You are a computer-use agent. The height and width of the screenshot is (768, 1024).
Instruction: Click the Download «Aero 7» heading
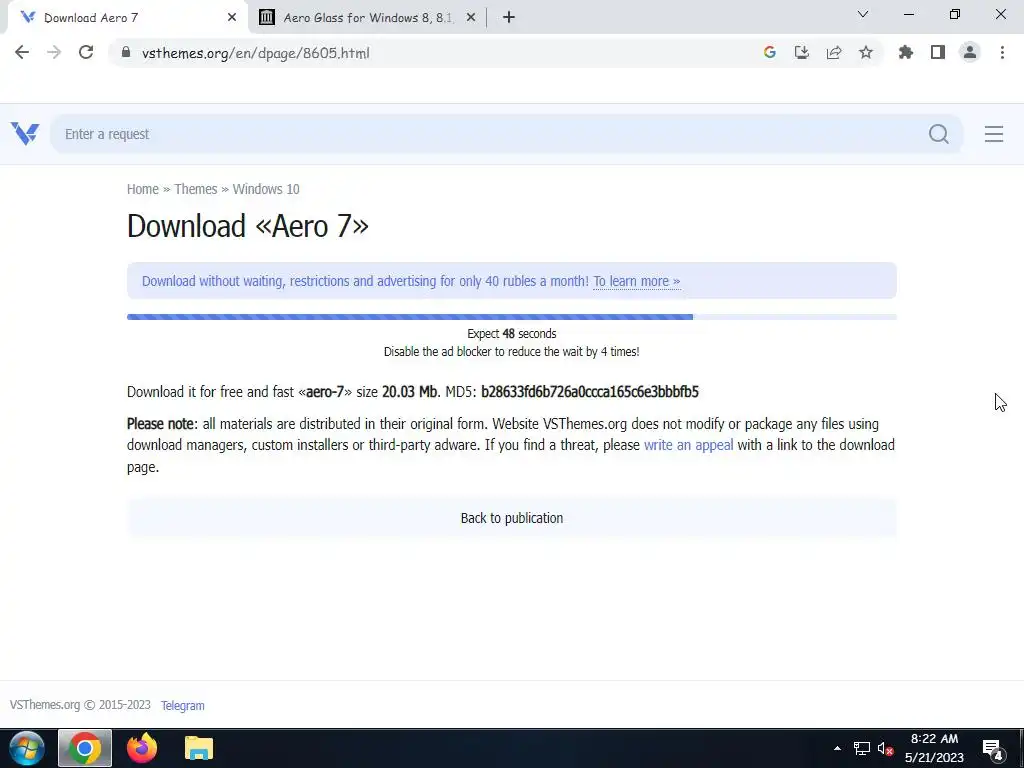[248, 226]
